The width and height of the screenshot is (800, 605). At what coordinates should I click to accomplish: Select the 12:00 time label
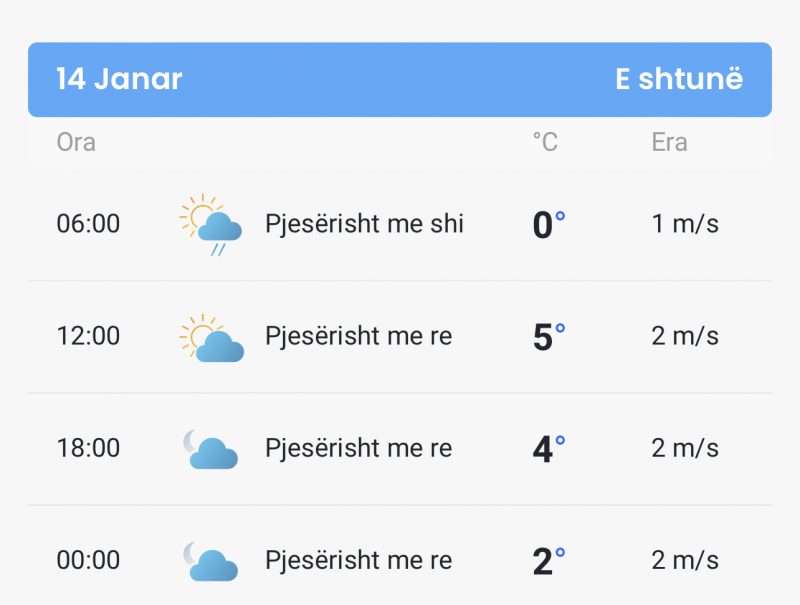(x=88, y=336)
